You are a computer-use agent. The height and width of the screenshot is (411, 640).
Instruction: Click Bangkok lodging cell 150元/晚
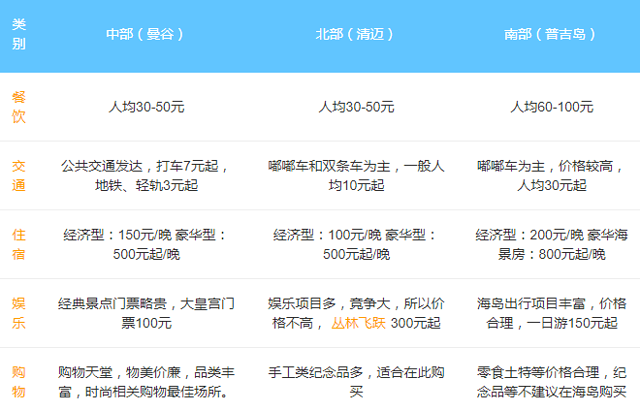point(147,245)
